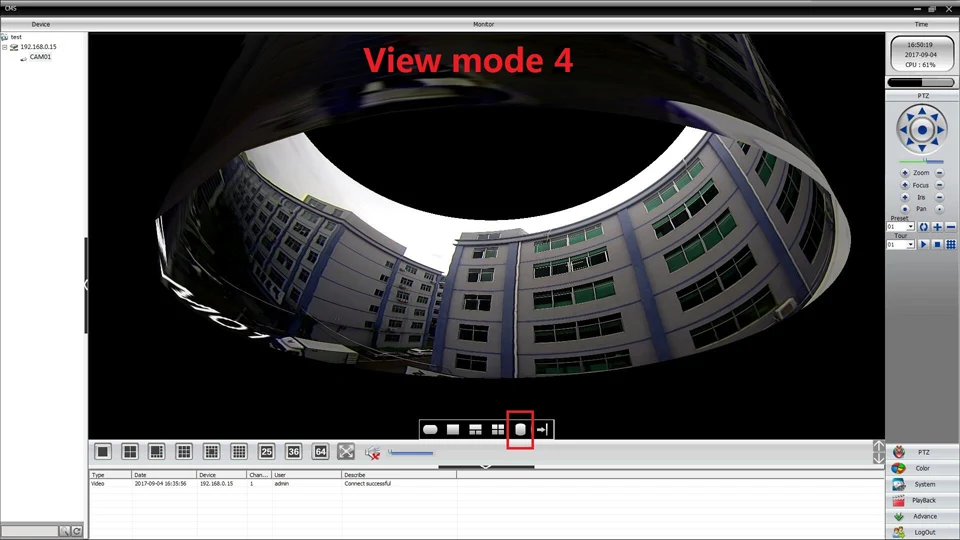
Task: Click the Zoom plus button
Action: [905, 173]
